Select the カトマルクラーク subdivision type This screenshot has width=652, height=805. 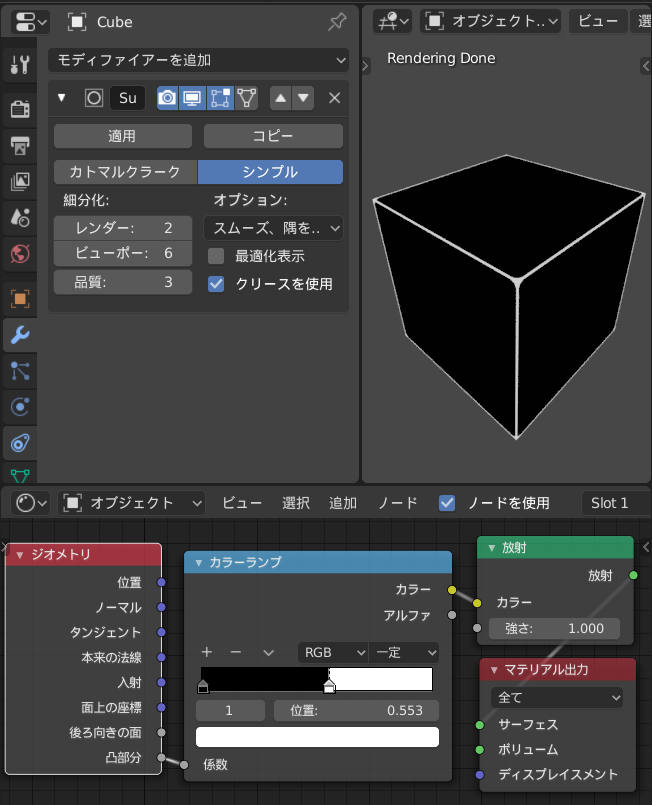125,171
